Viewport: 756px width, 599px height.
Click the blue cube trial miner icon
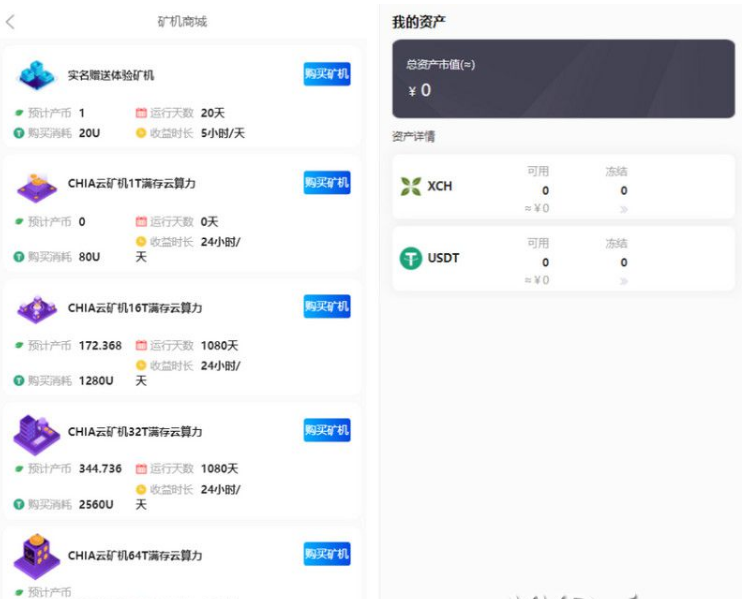(38, 75)
